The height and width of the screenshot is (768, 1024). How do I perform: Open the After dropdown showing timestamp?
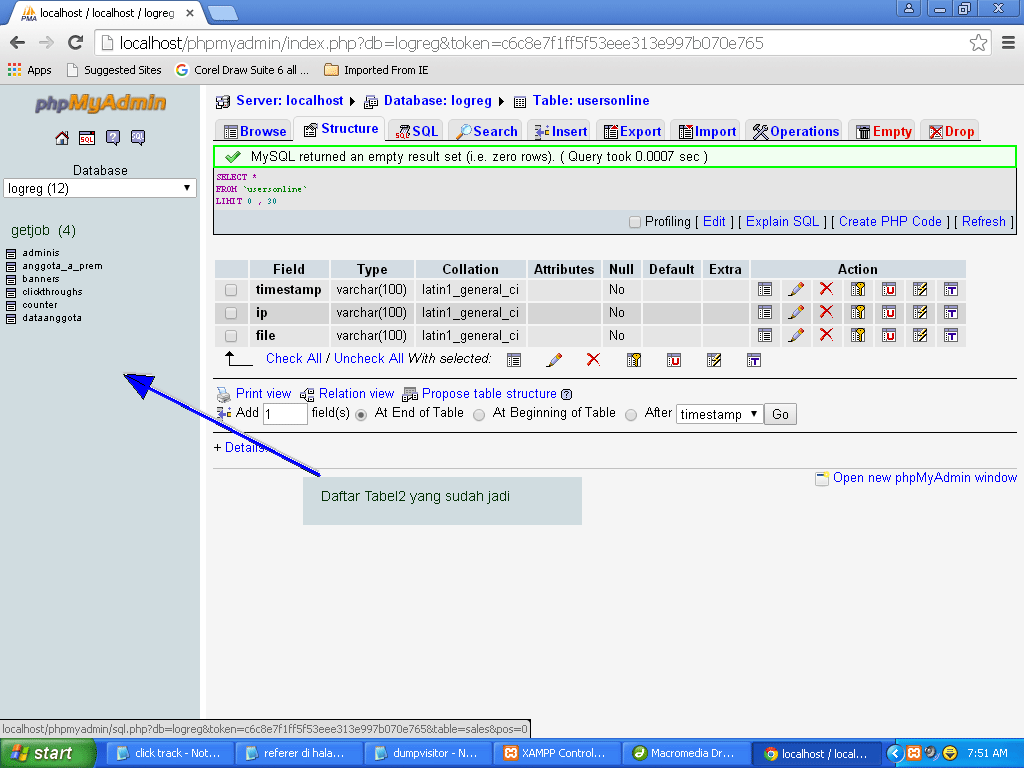[718, 413]
